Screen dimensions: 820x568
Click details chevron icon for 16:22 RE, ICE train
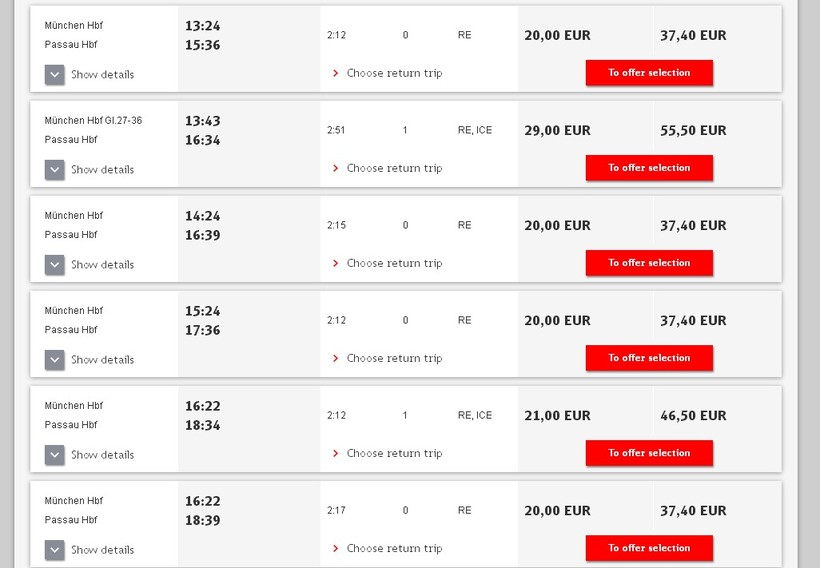[55, 455]
